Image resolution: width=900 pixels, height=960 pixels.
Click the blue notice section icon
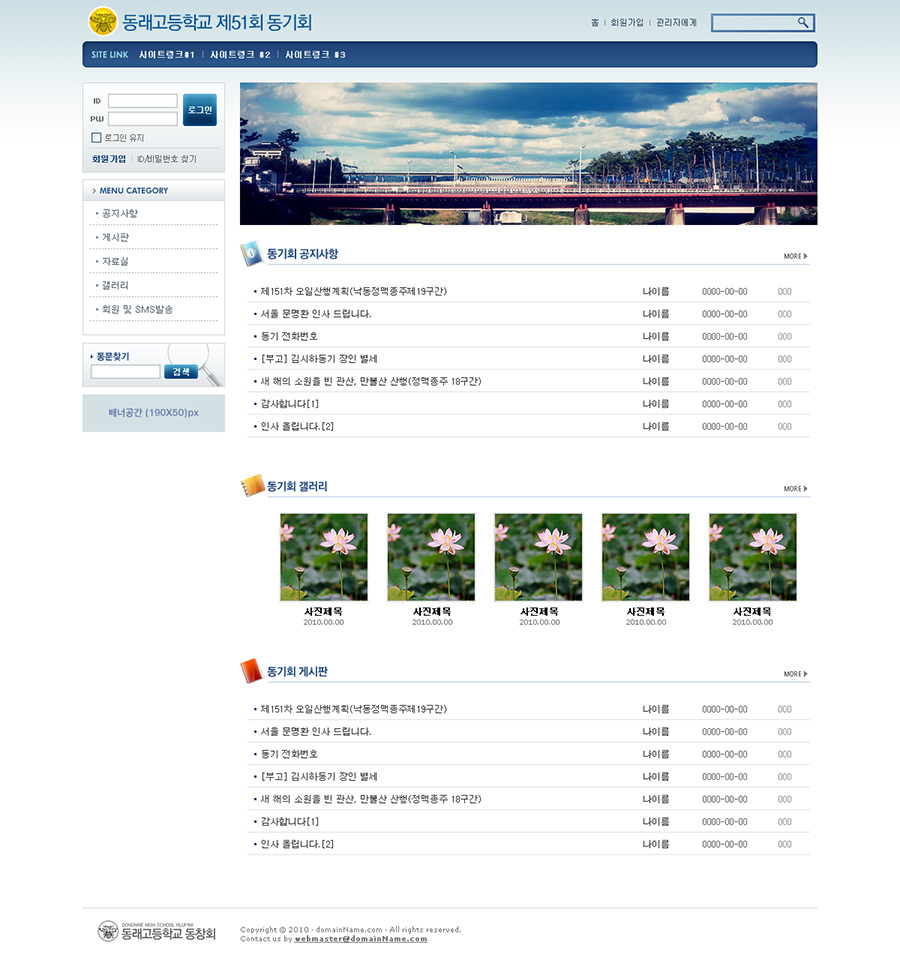tap(251, 254)
